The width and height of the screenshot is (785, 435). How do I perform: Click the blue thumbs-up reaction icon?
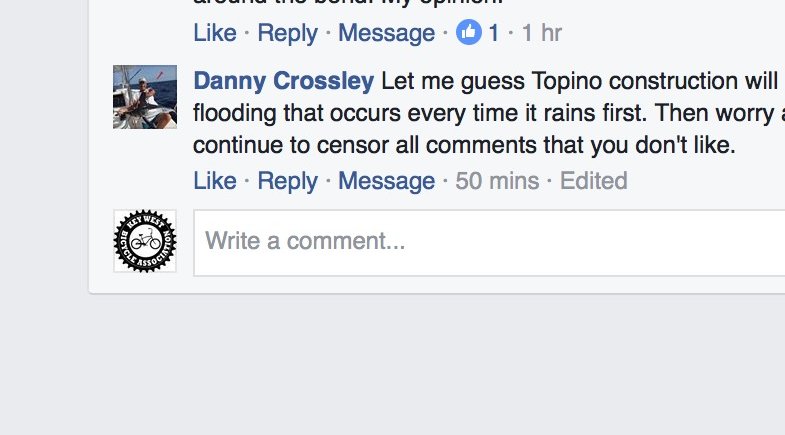click(469, 33)
